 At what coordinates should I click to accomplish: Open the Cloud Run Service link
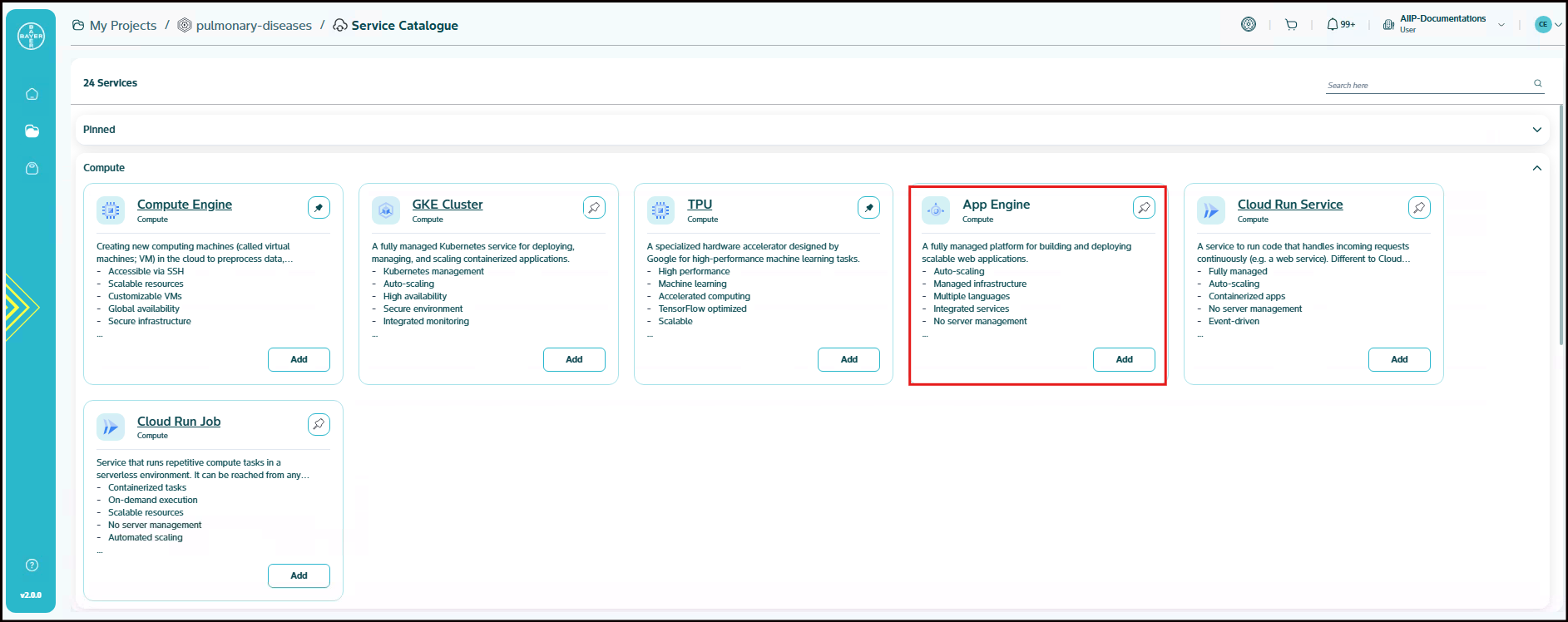point(1289,205)
